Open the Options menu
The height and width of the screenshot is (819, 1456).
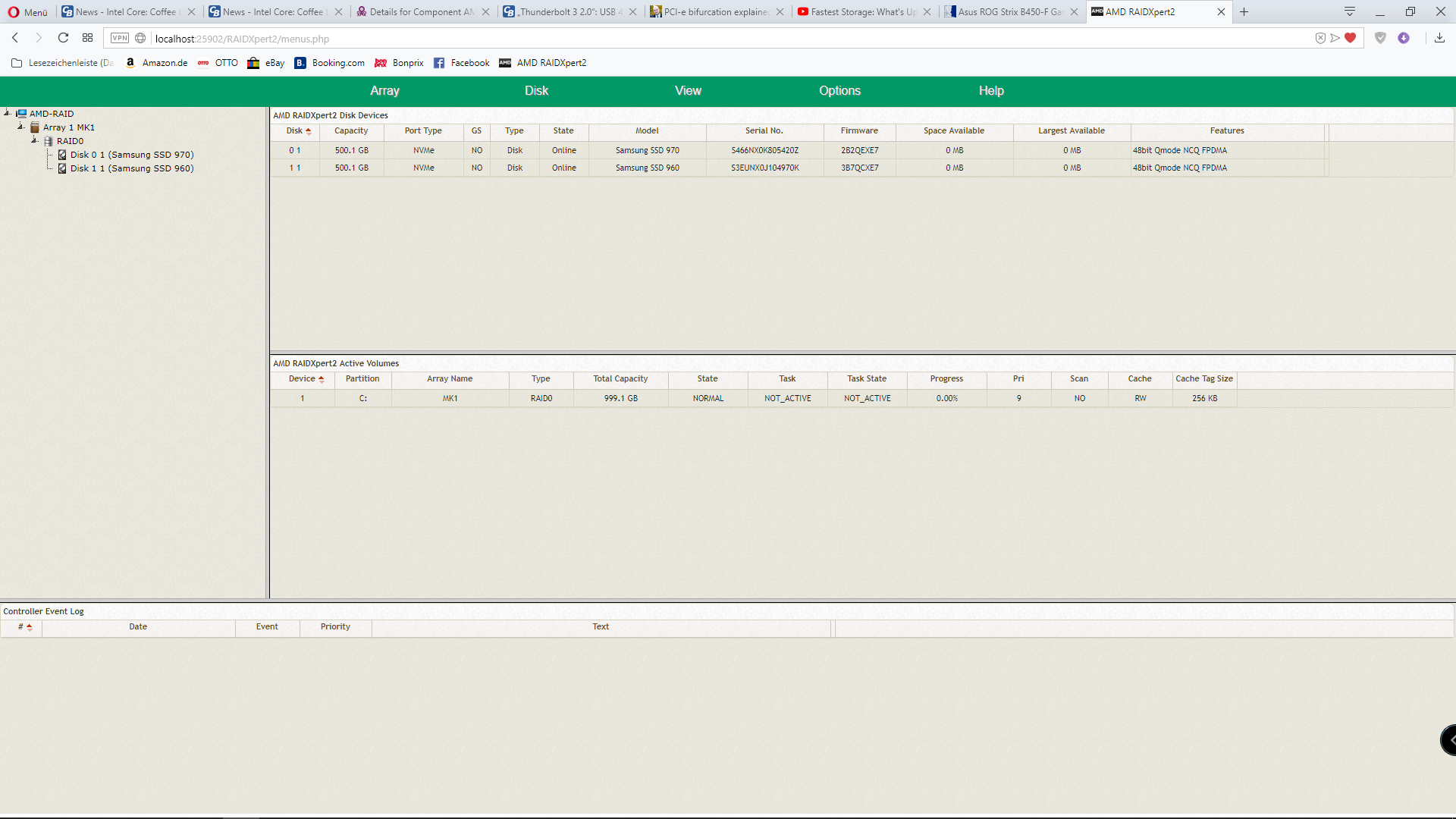[x=839, y=91]
